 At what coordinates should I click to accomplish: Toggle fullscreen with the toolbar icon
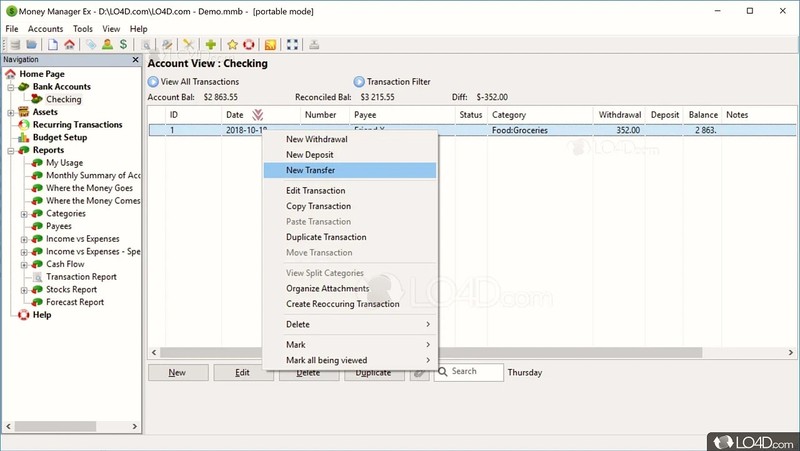click(x=292, y=45)
